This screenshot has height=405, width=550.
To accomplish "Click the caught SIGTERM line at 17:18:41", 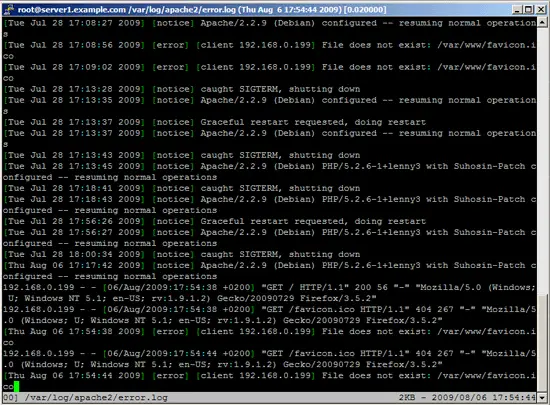I will pyautogui.click(x=182, y=188).
